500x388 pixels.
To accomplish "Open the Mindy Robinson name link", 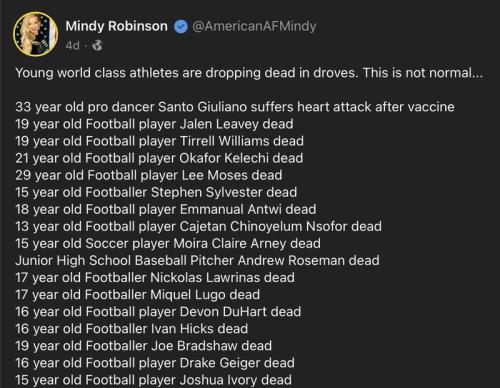I will tap(117, 26).
